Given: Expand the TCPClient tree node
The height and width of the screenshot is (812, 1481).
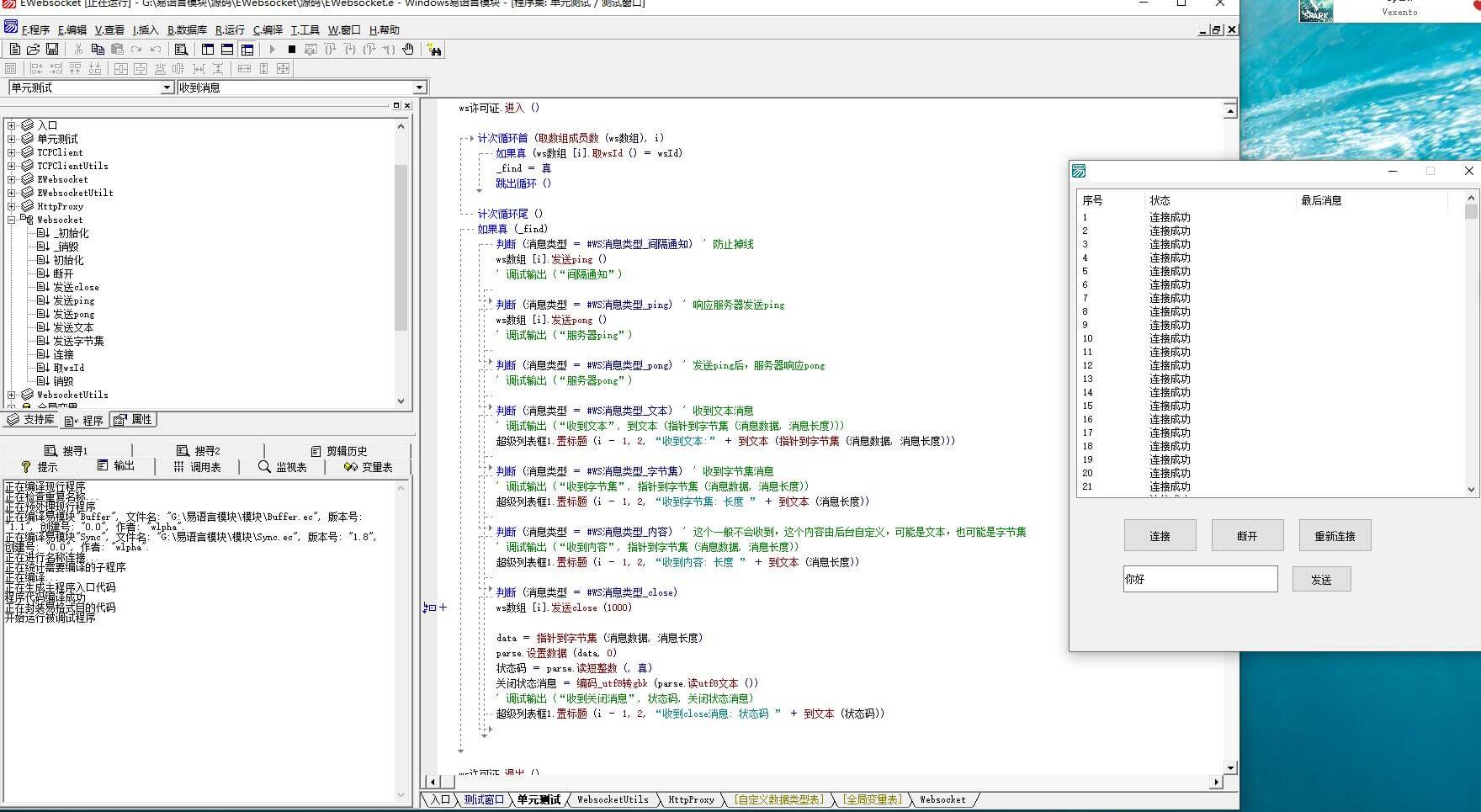Looking at the screenshot, I should [x=11, y=152].
